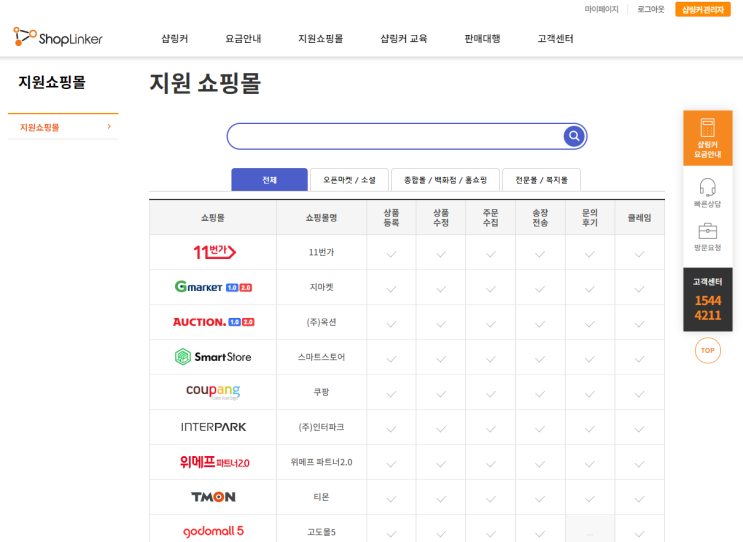The width and height of the screenshot is (743, 542).
Task: Click the 고객센터 1544 4211 box
Action: (707, 299)
